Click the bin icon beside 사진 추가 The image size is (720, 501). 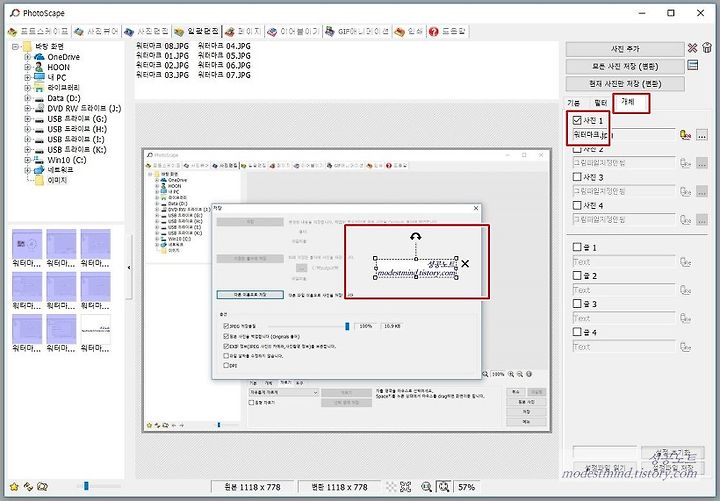click(706, 48)
